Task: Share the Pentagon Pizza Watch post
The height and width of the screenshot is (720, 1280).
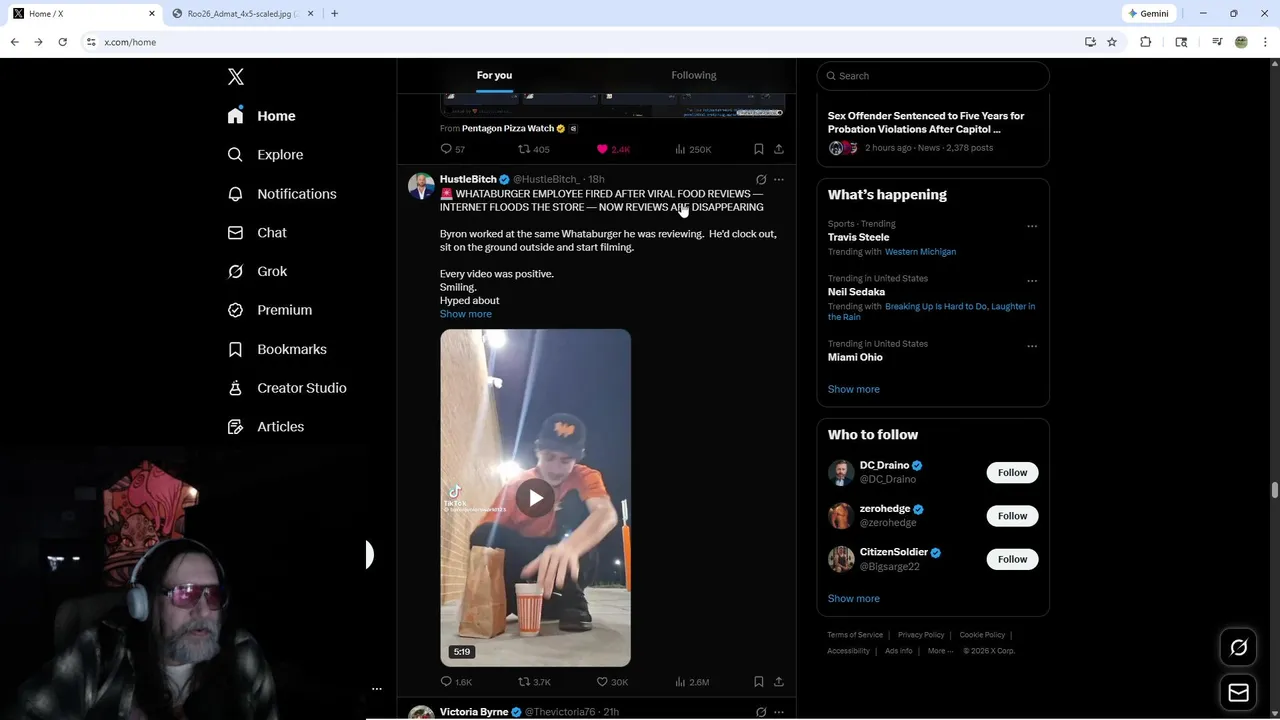Action: (x=779, y=149)
